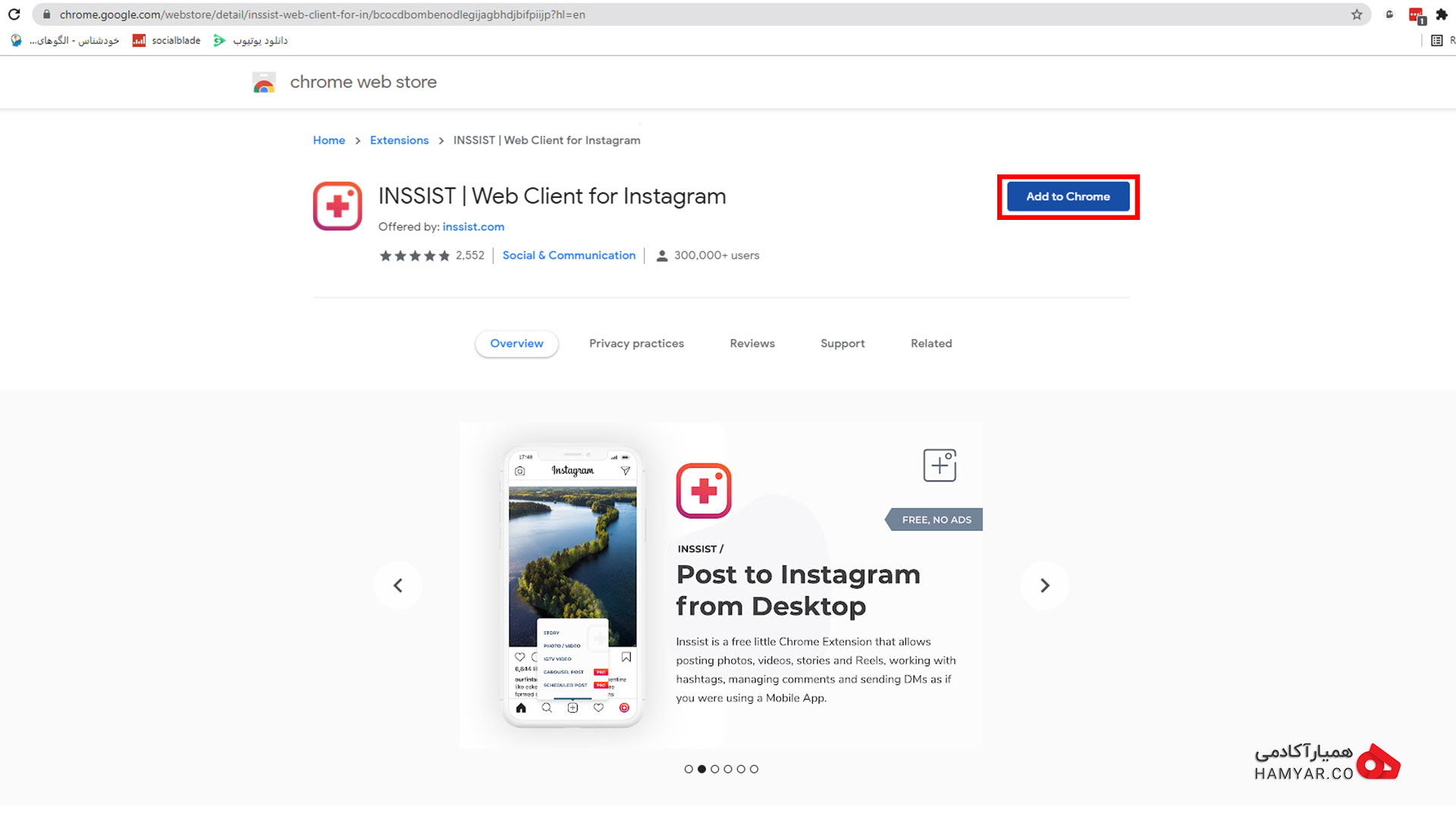This screenshot has height=819, width=1456.
Task: Open the Related tab
Action: 931,344
